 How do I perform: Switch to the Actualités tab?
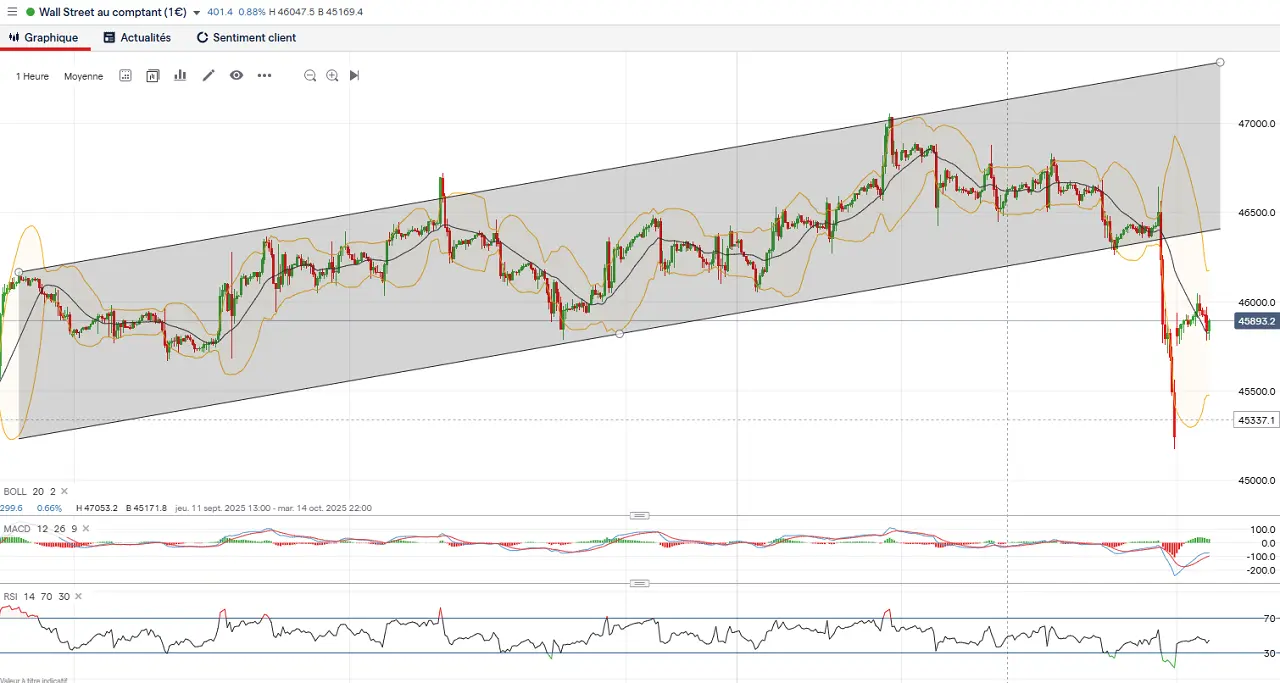[x=137, y=38]
